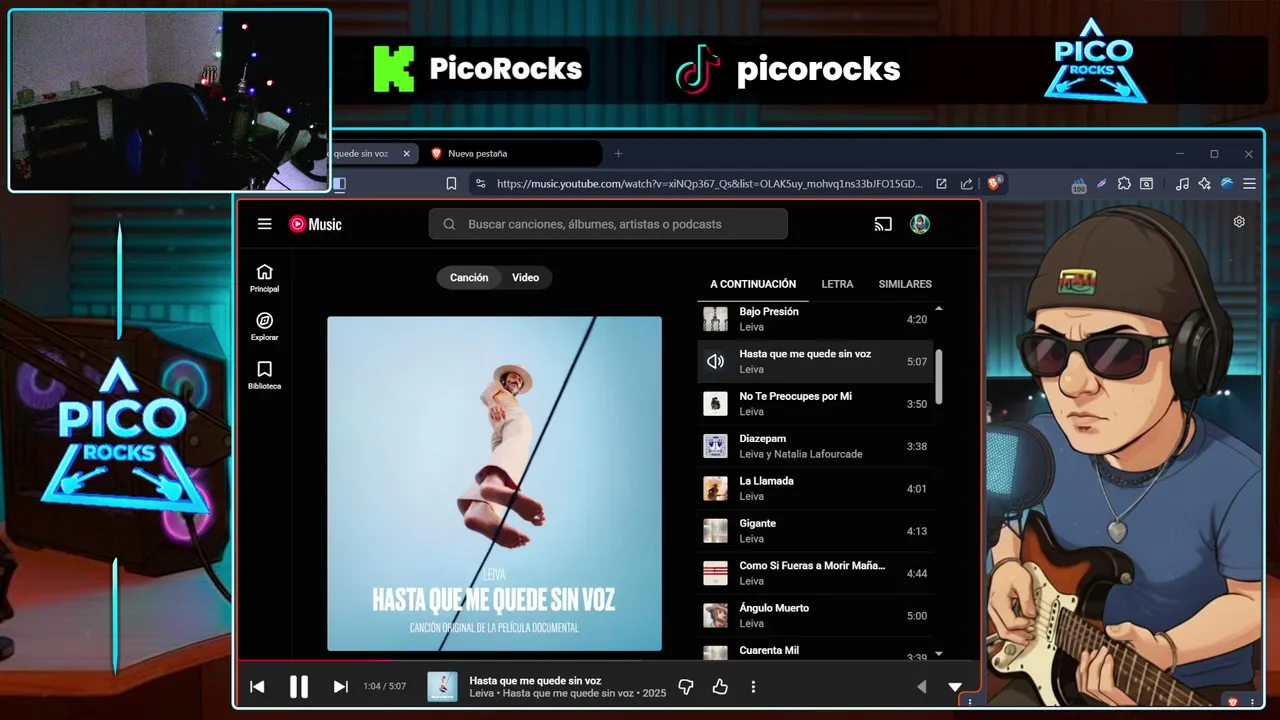Play No Te Preocupes por Mi
1280x720 pixels.
coord(815,404)
